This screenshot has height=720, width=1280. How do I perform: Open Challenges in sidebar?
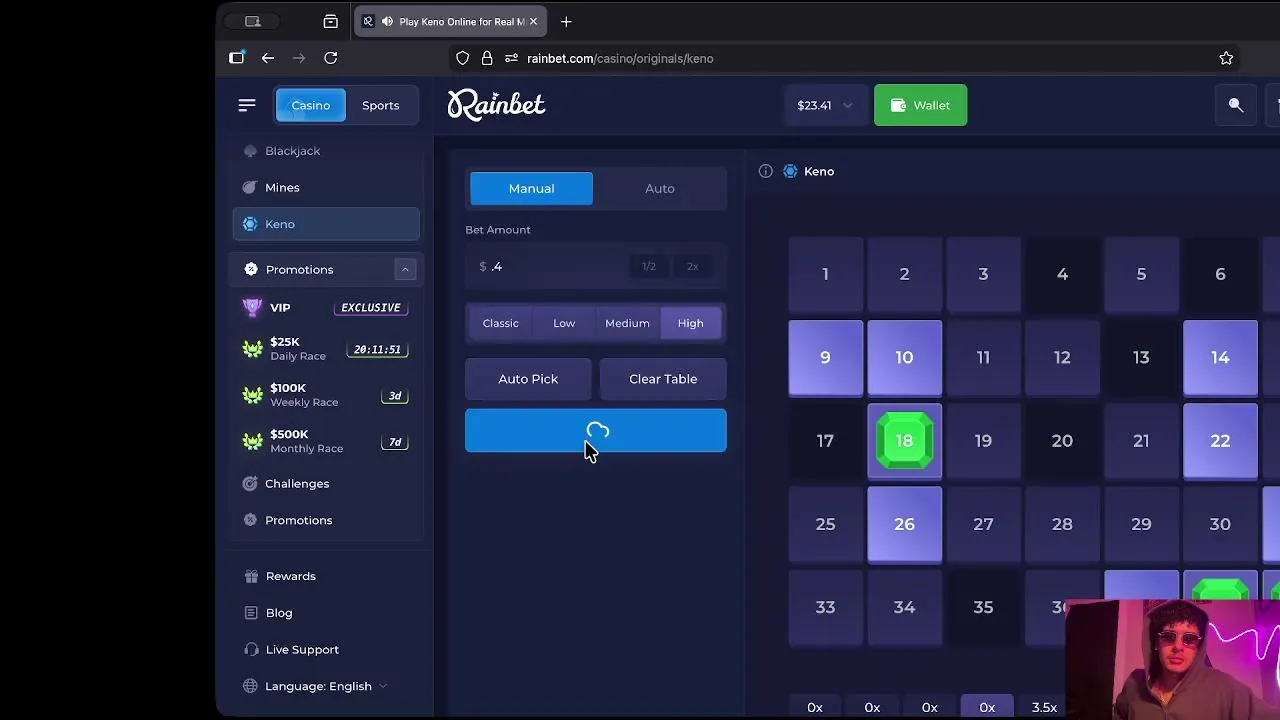(297, 484)
